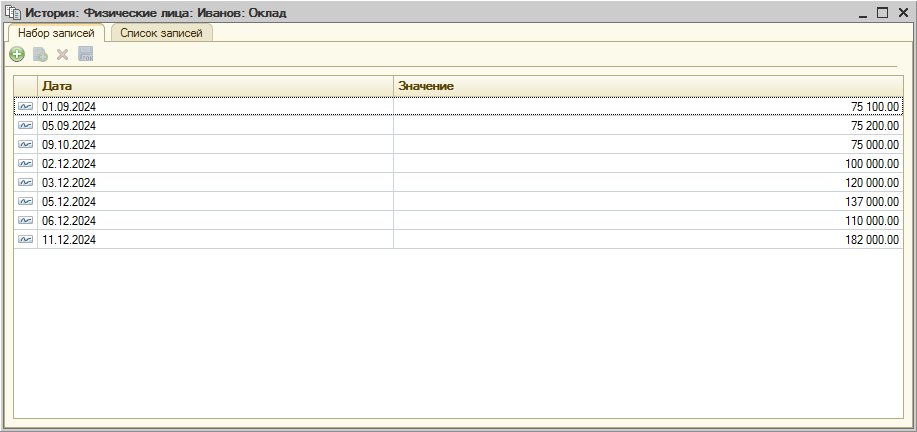Sort by the Дата column header
917x432 pixels.
click(x=215, y=86)
